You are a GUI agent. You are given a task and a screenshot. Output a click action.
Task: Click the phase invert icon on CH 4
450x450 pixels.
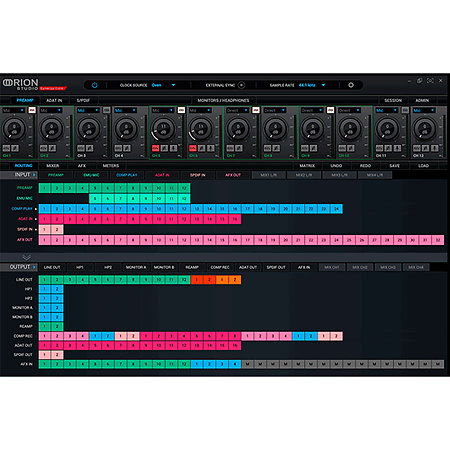(127, 148)
